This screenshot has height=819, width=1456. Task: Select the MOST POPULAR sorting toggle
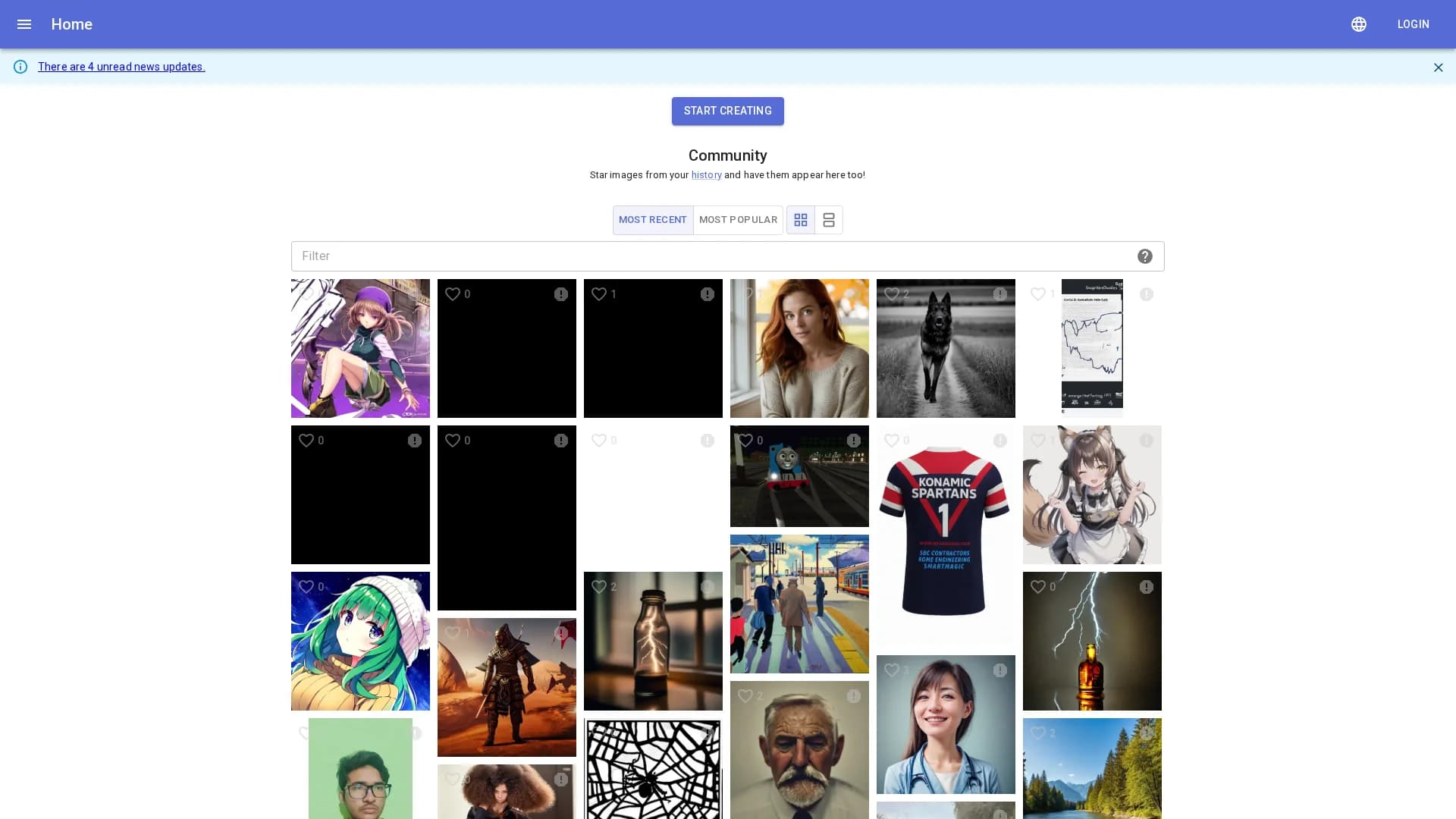click(x=738, y=220)
